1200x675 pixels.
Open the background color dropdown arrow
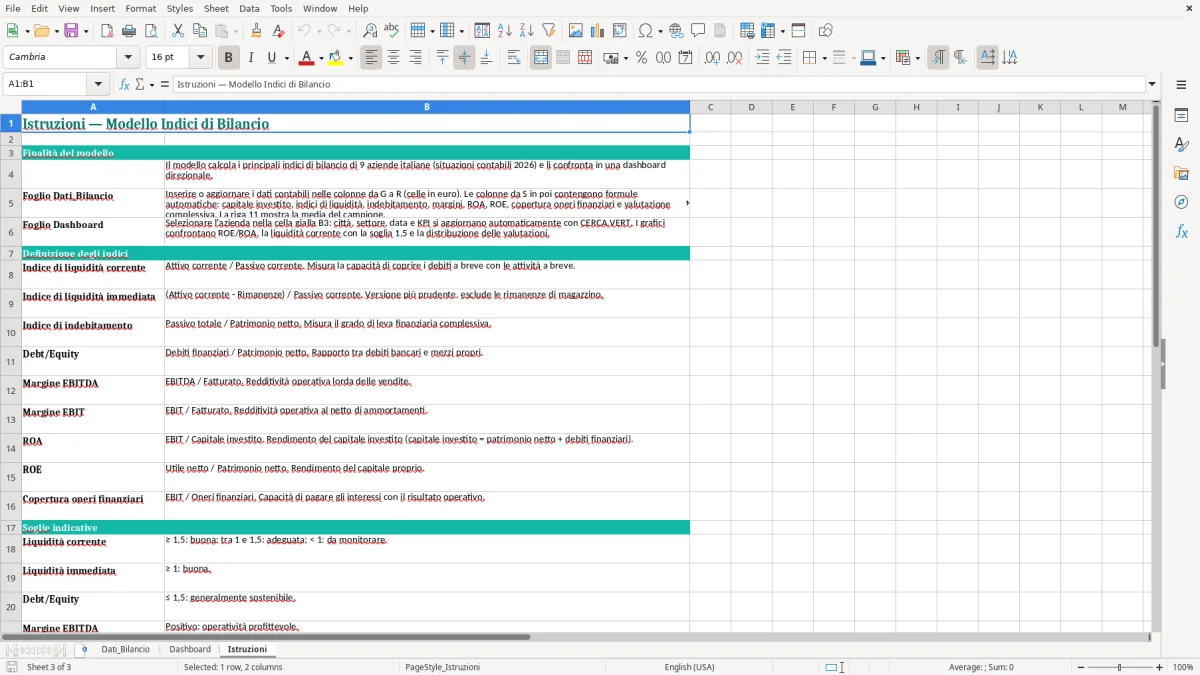coord(350,58)
